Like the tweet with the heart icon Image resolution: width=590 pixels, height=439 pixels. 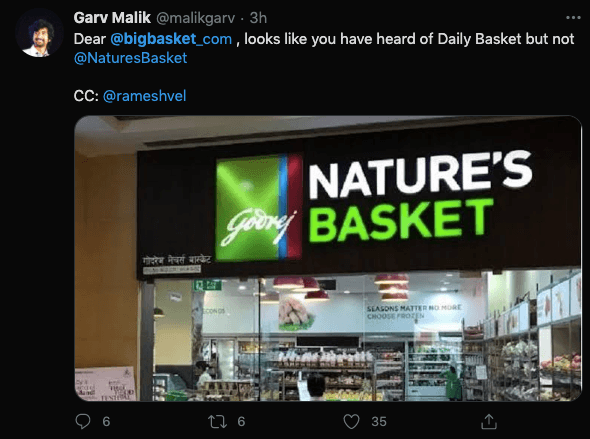[x=351, y=421]
